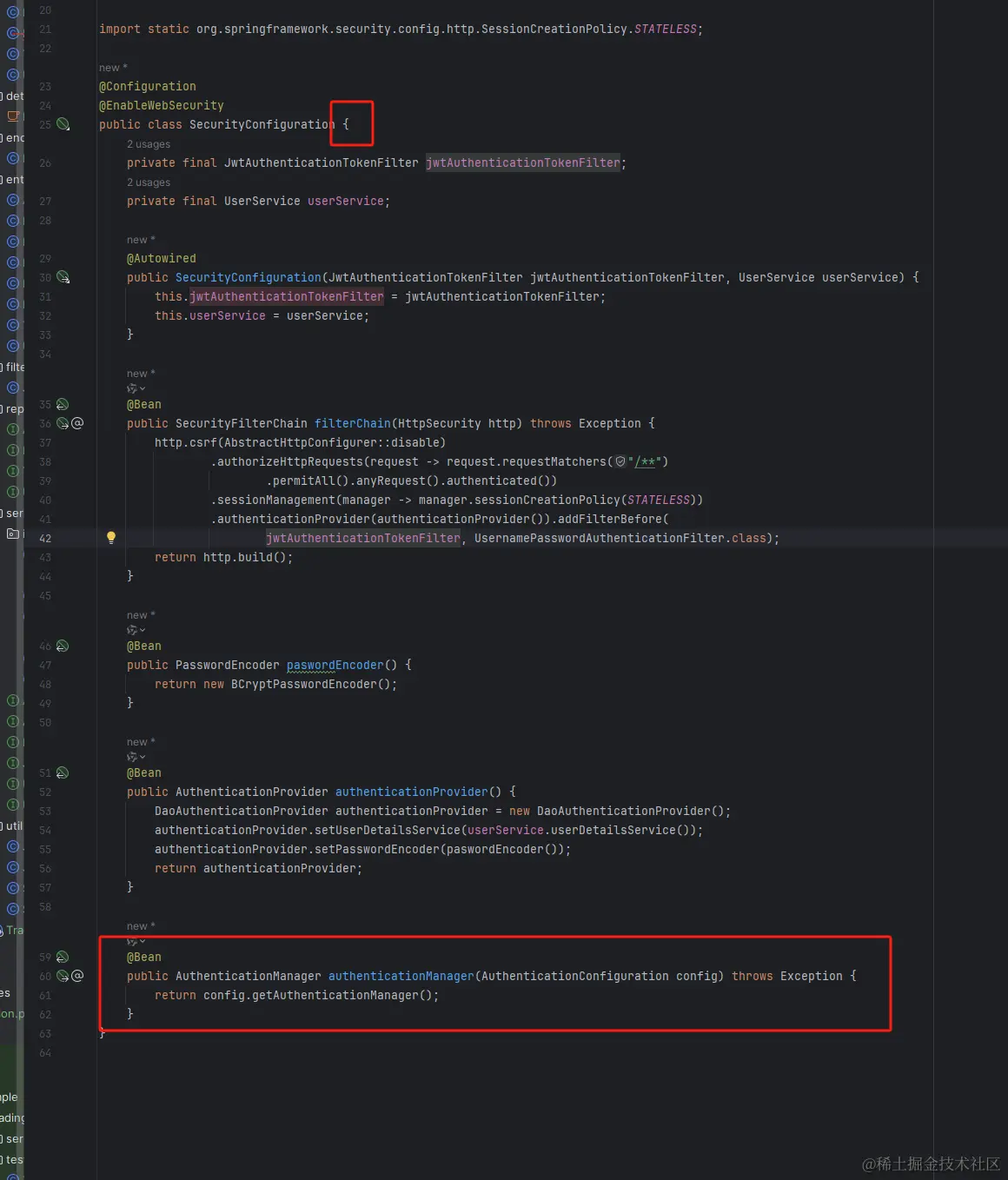
Task: Show the 2 usages of jwtAuthenticationTokenFilter field
Action: (x=149, y=144)
